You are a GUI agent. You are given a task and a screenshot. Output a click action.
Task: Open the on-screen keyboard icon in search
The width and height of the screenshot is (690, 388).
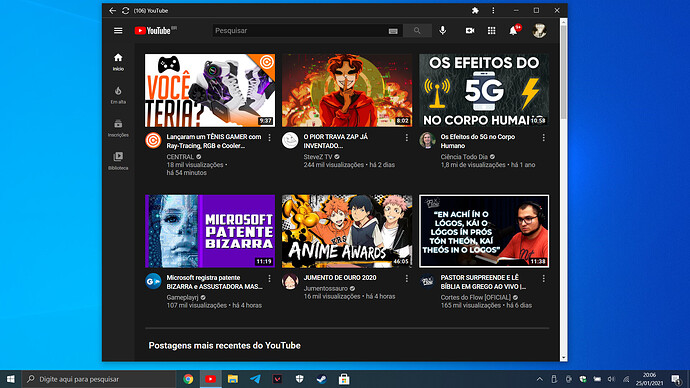(x=393, y=31)
